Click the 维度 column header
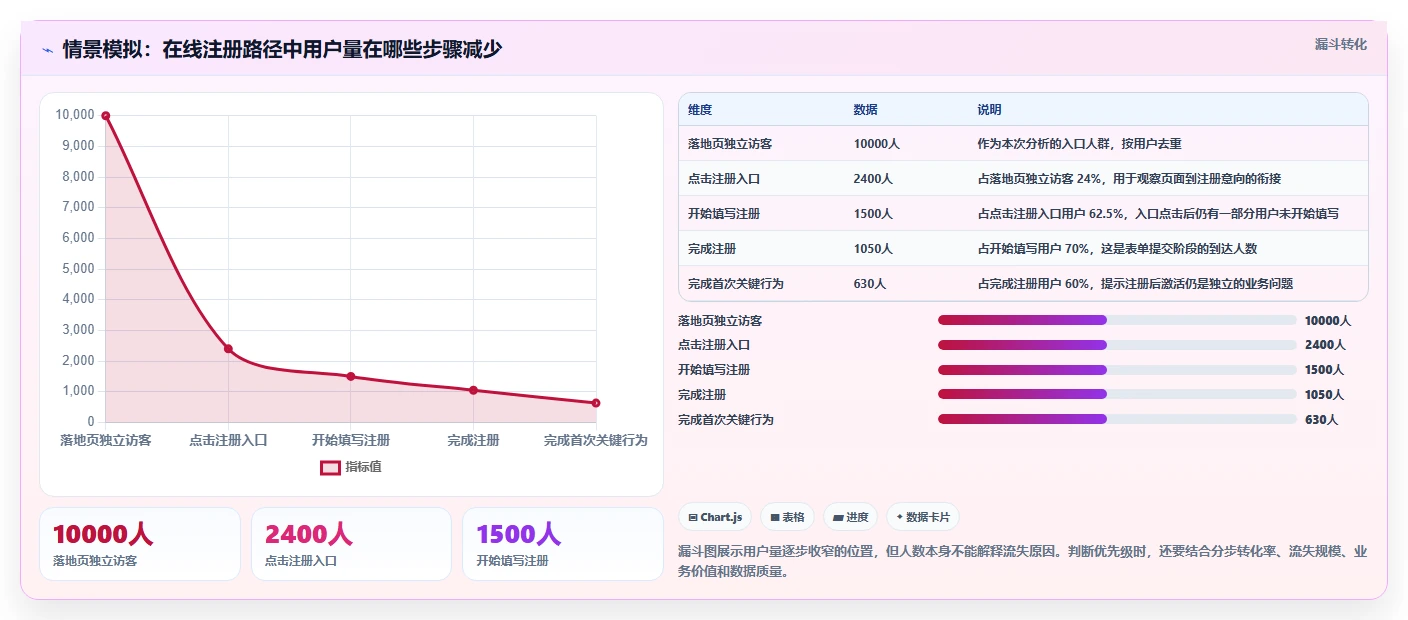 pyautogui.click(x=700, y=110)
